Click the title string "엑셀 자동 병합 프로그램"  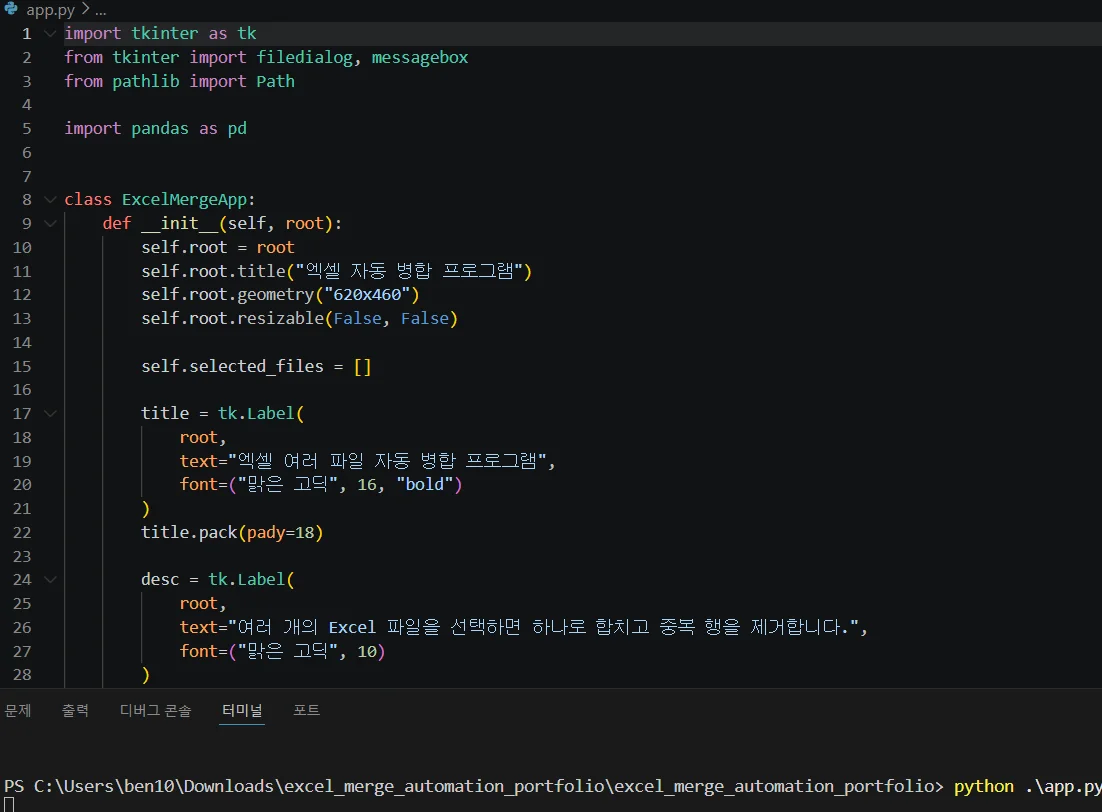pos(409,271)
